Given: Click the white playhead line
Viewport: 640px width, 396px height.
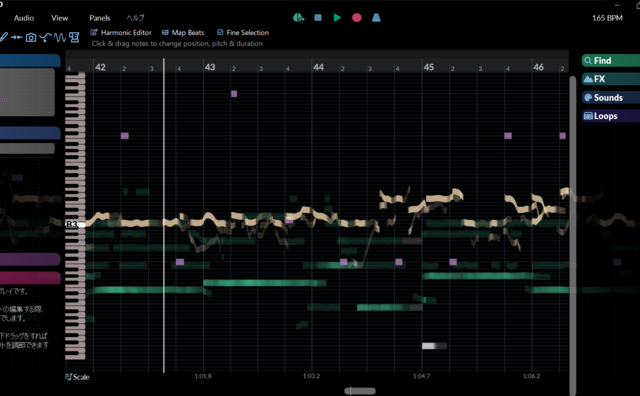Looking at the screenshot, I should pos(164,216).
